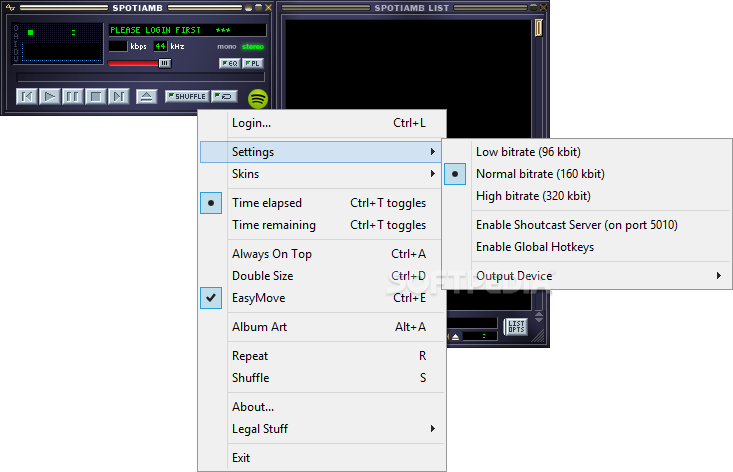Click the mono indicator label
The height and width of the screenshot is (472, 733).
227,47
